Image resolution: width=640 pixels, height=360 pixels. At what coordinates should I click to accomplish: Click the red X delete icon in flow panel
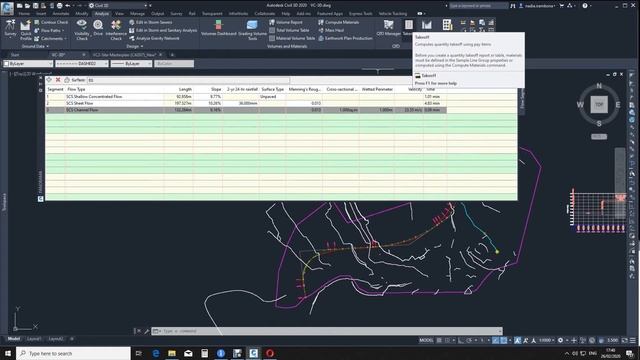tap(58, 80)
